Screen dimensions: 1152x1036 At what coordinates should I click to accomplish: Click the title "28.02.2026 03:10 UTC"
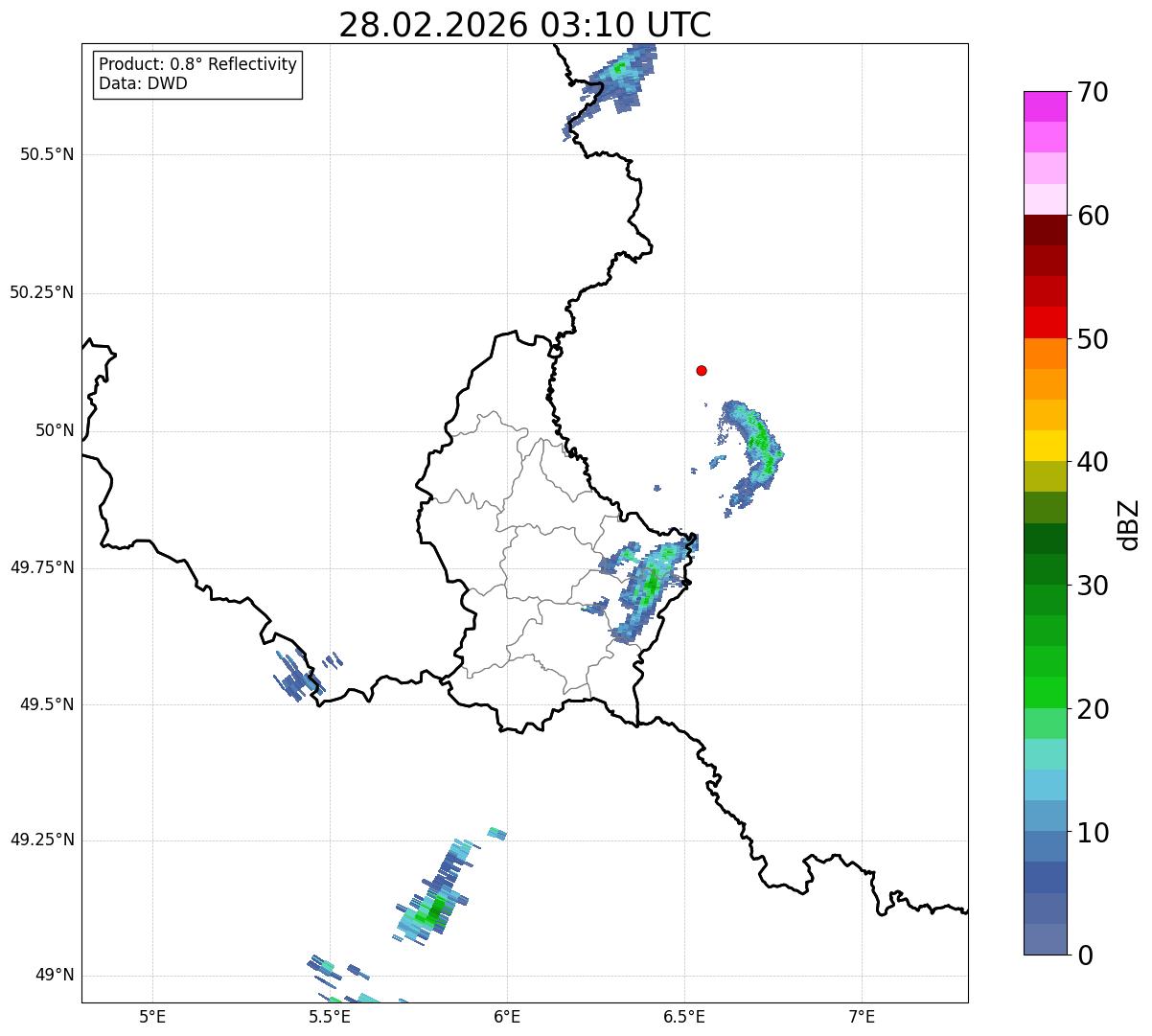coord(525,25)
